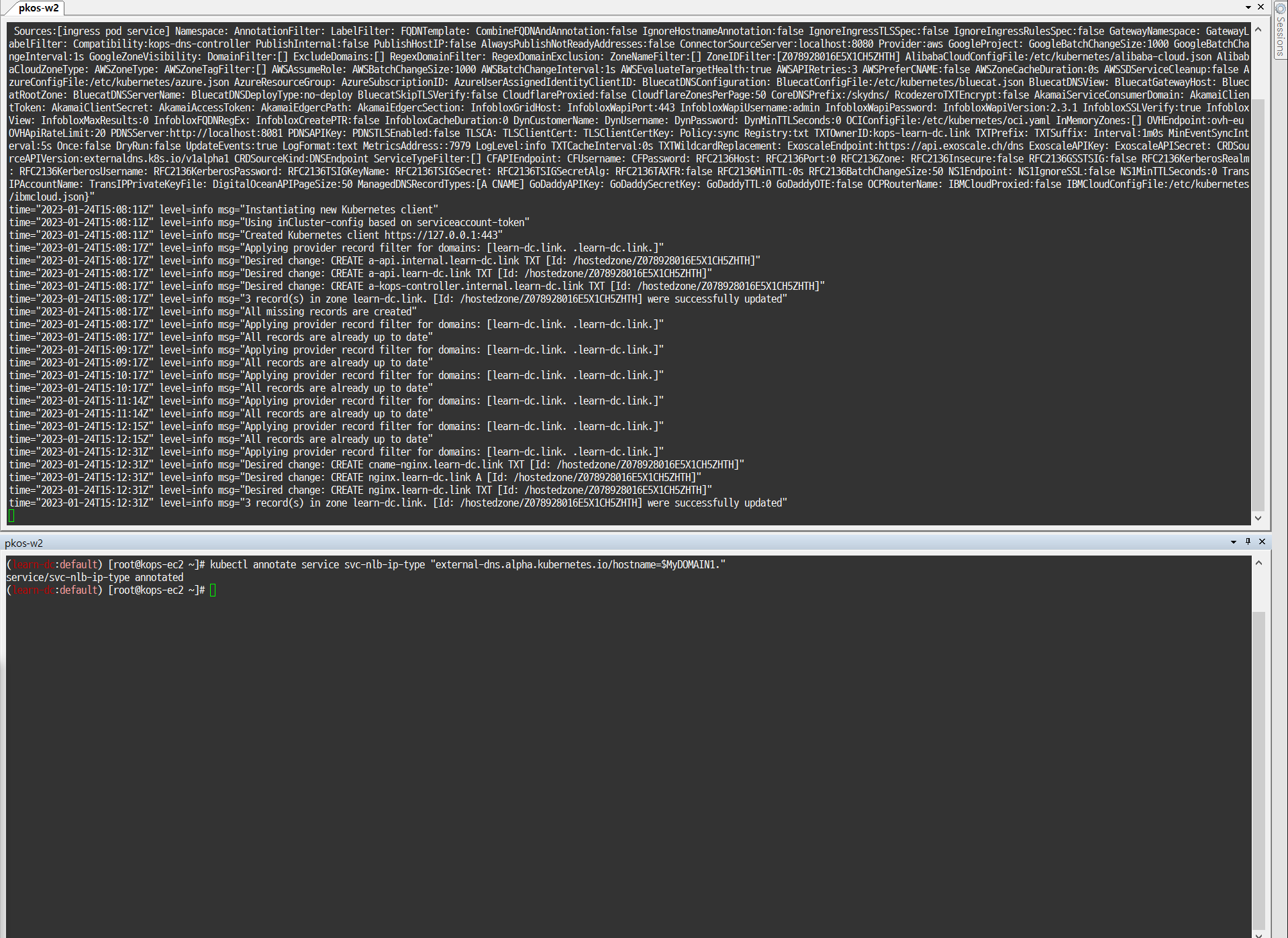The height and width of the screenshot is (938, 1288).
Task: Click the terminal prompt input area
Action: click(x=268, y=590)
